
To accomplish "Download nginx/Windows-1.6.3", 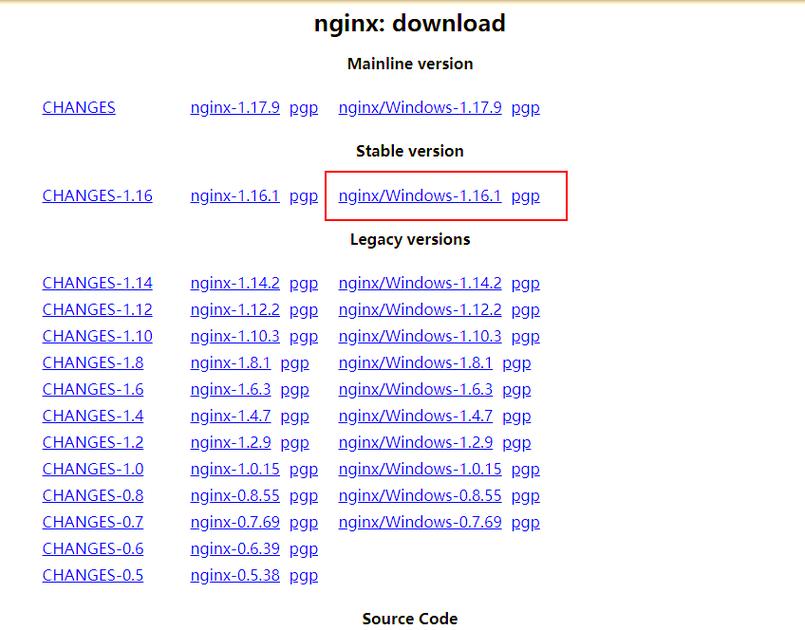I will click(415, 390).
